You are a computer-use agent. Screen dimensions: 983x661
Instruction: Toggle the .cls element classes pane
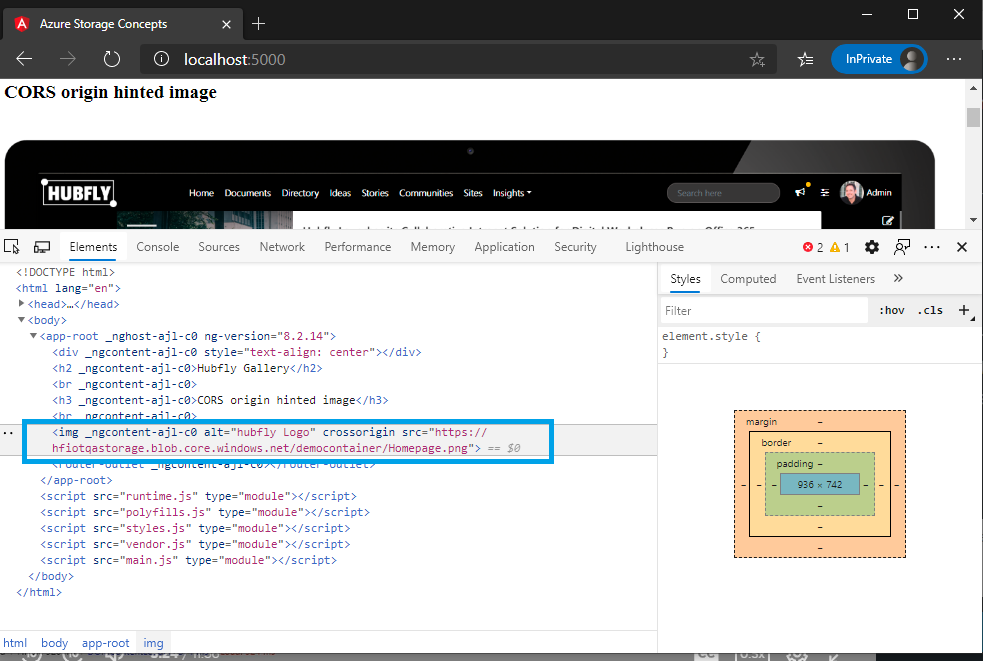pos(930,310)
